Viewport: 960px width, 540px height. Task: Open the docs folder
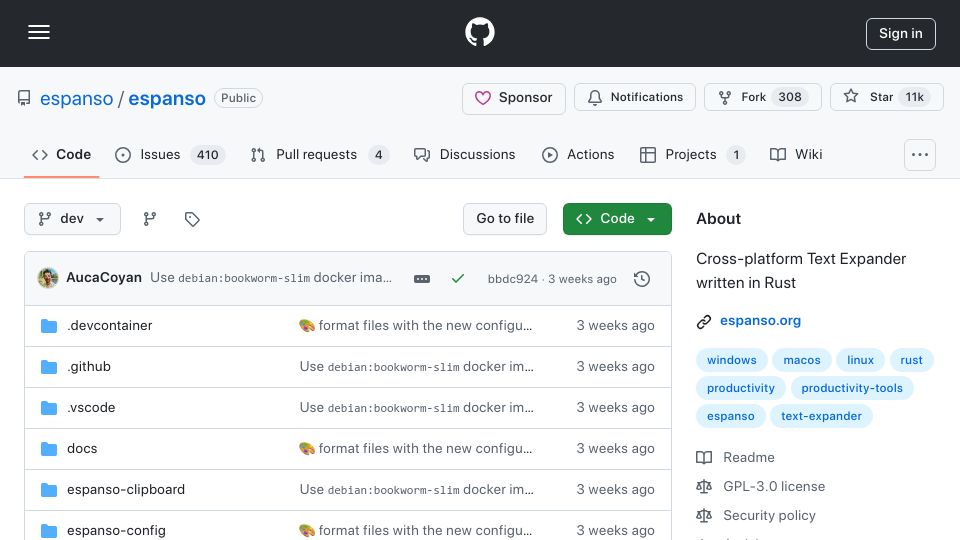82,449
